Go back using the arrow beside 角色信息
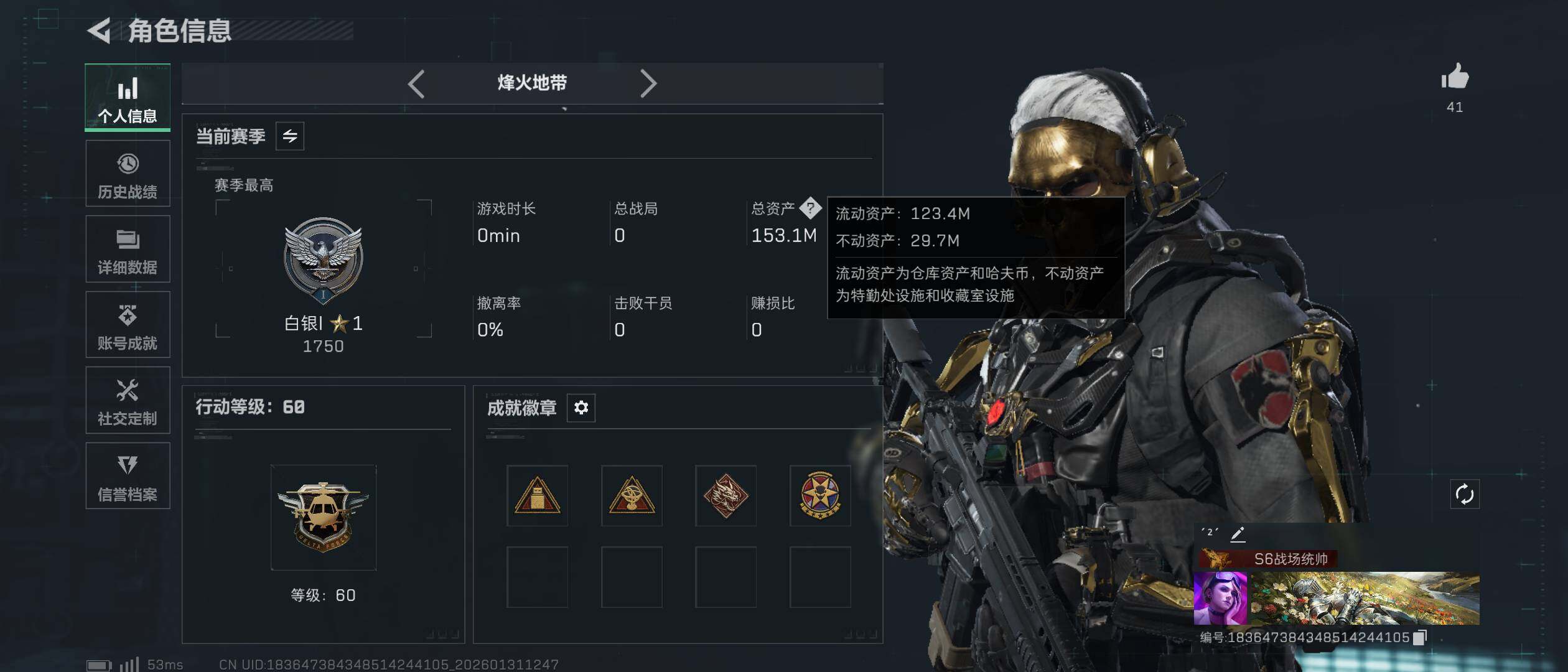Image resolution: width=1568 pixels, height=672 pixels. point(100,30)
